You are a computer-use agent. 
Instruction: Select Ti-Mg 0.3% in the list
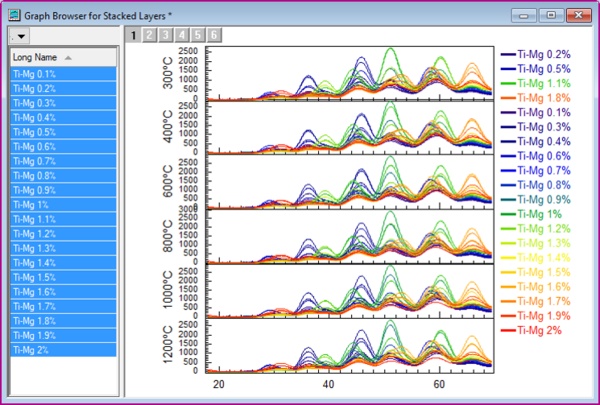click(x=64, y=103)
